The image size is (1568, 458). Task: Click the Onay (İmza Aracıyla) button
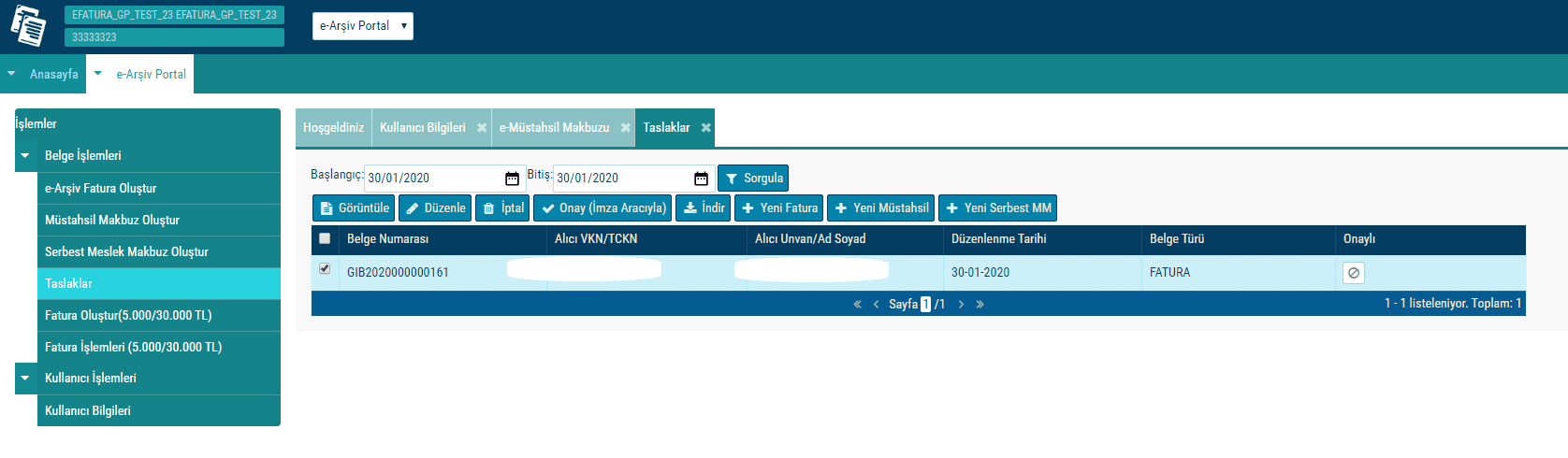pos(603,208)
